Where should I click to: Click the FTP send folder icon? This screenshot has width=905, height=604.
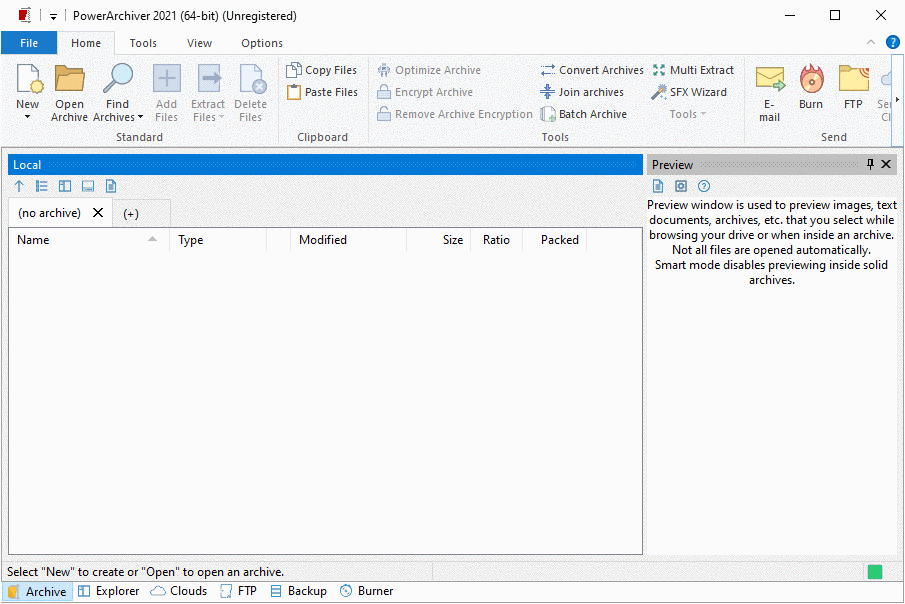(x=854, y=79)
